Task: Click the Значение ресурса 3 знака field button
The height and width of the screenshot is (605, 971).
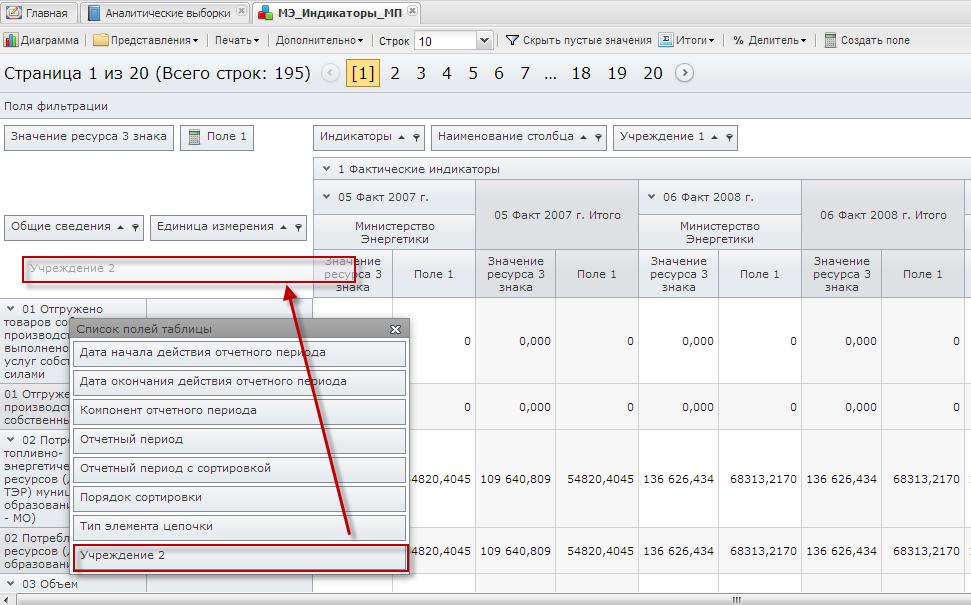Action: [89, 137]
